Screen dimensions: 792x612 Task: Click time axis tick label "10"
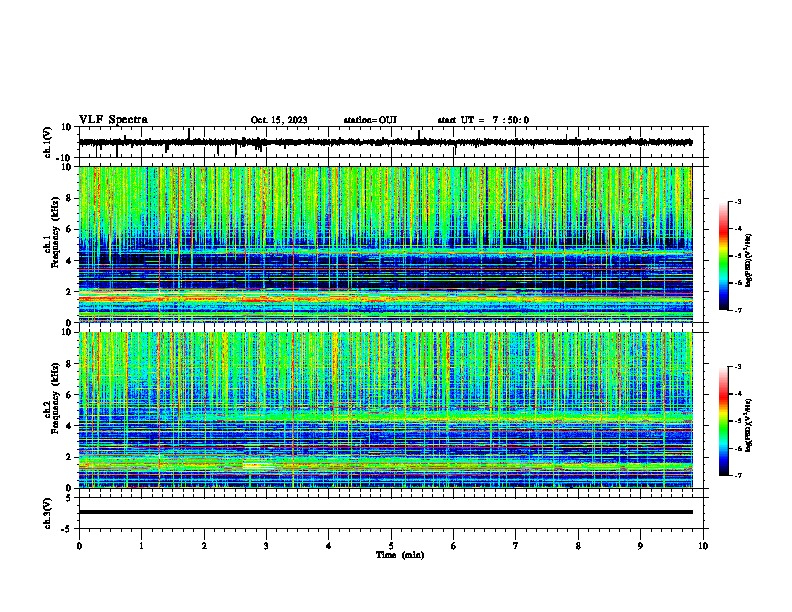(x=703, y=546)
